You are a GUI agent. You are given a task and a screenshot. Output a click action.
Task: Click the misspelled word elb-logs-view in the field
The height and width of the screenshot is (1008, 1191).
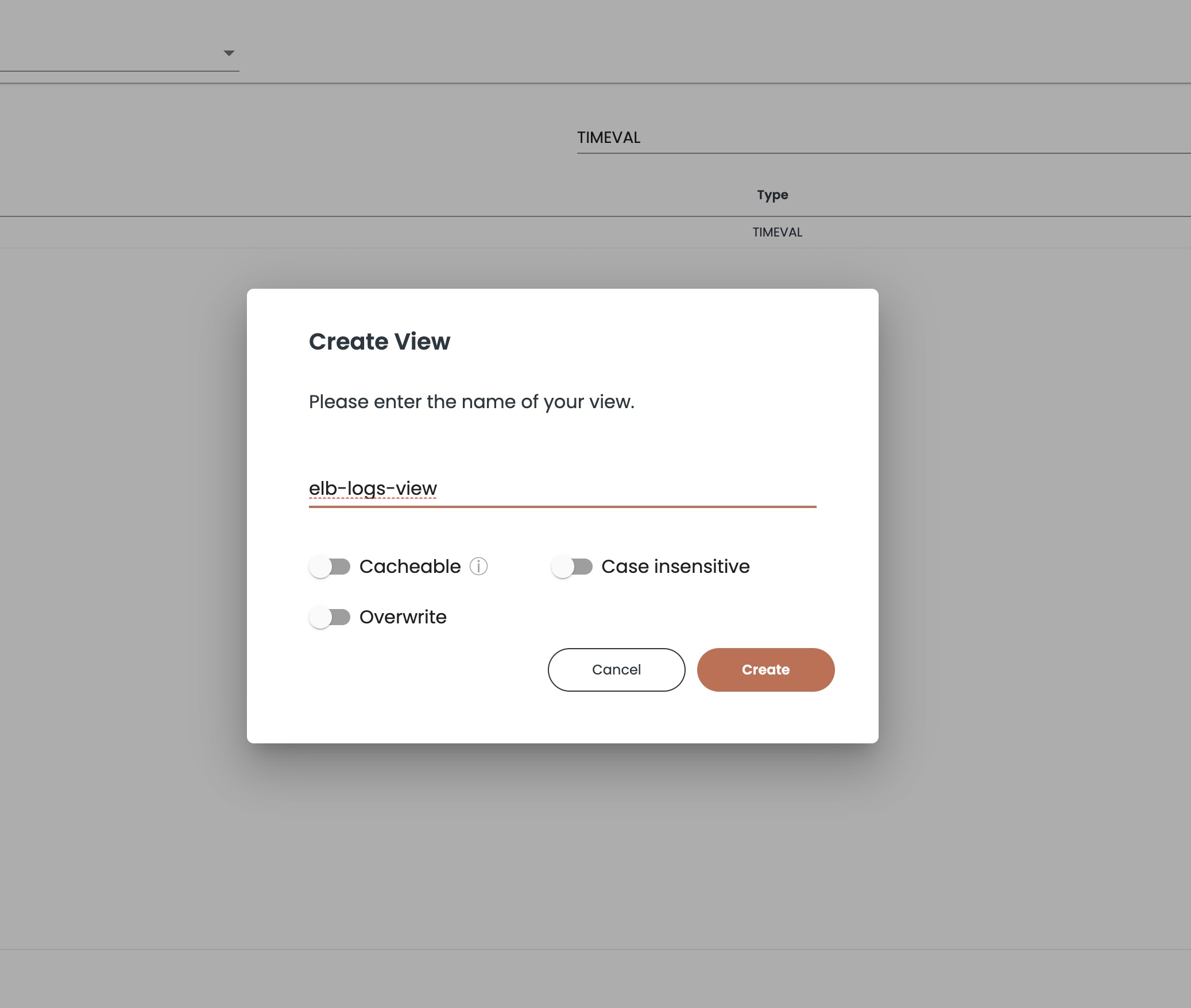click(x=373, y=489)
